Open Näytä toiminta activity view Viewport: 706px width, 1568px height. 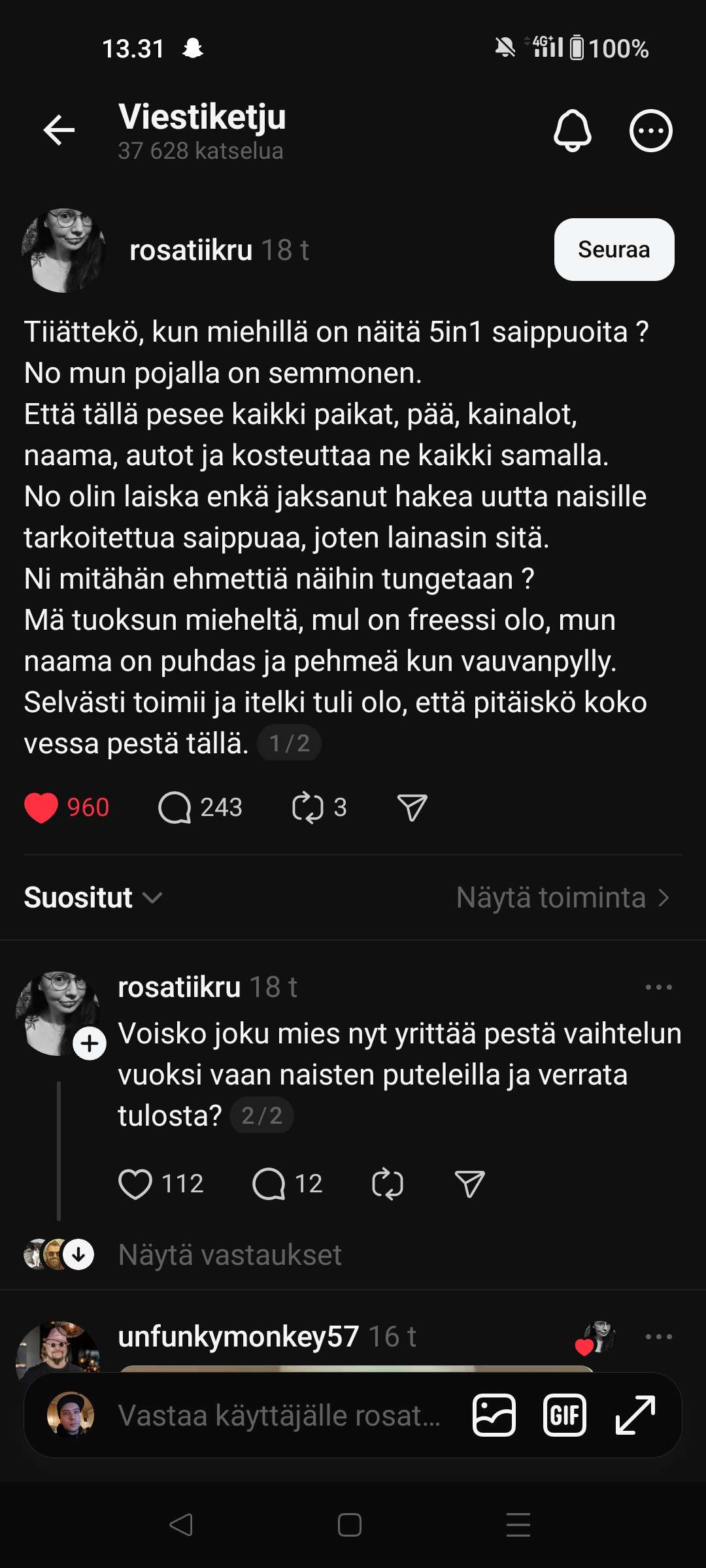tap(562, 898)
